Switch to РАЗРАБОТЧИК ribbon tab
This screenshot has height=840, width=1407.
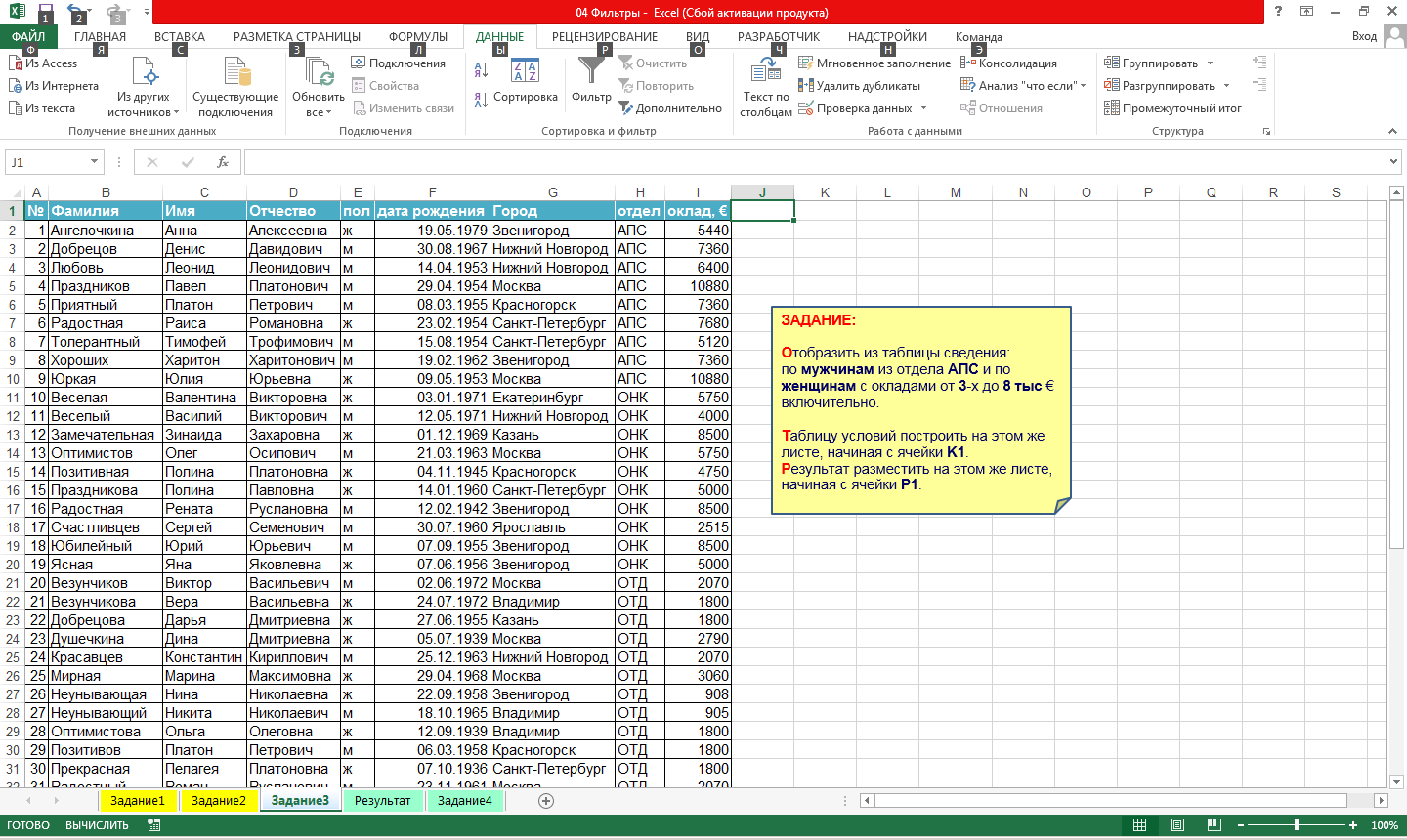pyautogui.click(x=779, y=37)
